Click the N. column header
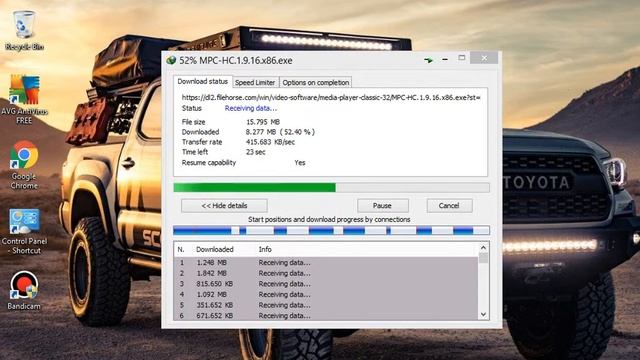Image resolution: width=640 pixels, height=360 pixels. 181,249
